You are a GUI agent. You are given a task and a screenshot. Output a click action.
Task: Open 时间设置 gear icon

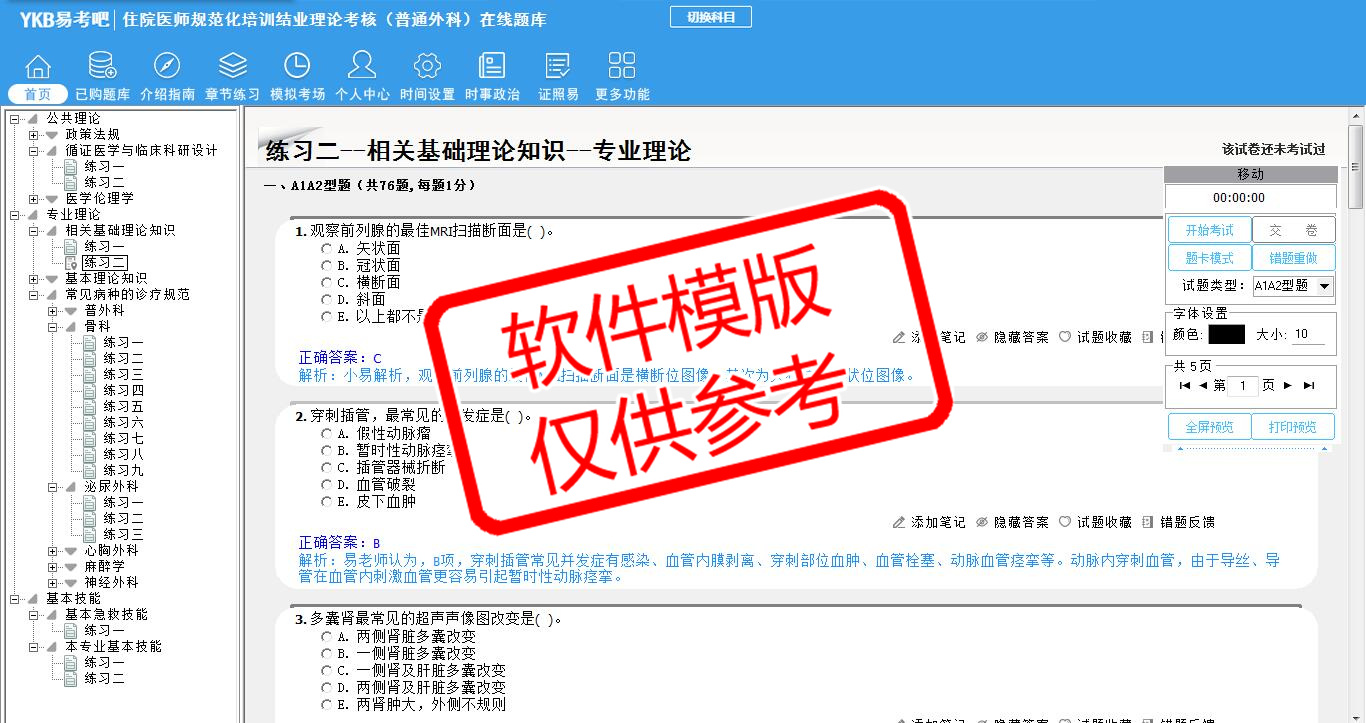(x=427, y=67)
